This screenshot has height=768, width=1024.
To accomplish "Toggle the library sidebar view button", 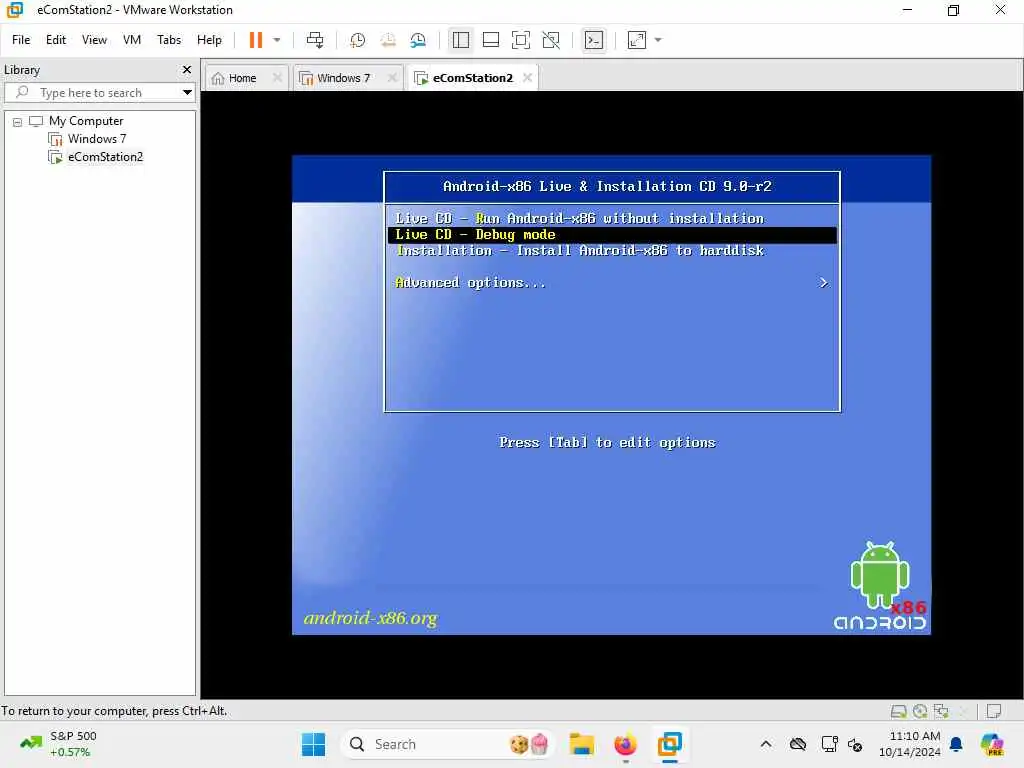I will [460, 40].
